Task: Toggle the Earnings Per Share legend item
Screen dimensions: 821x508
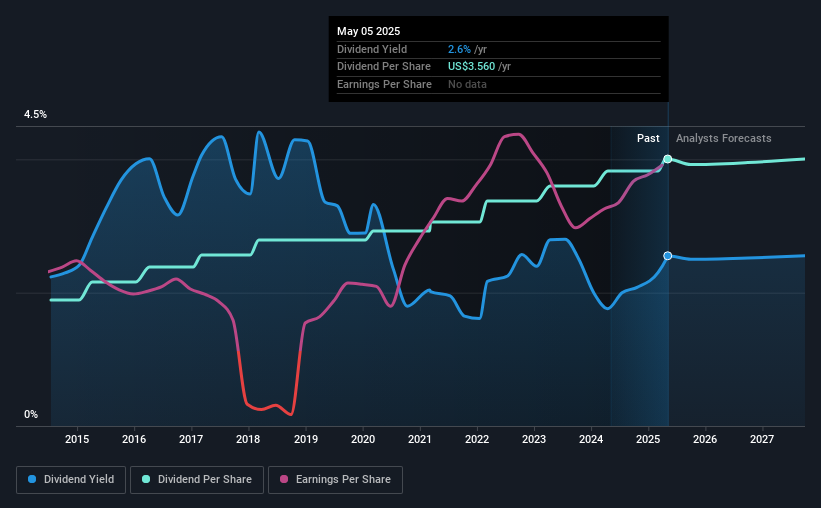Action: [x=335, y=480]
